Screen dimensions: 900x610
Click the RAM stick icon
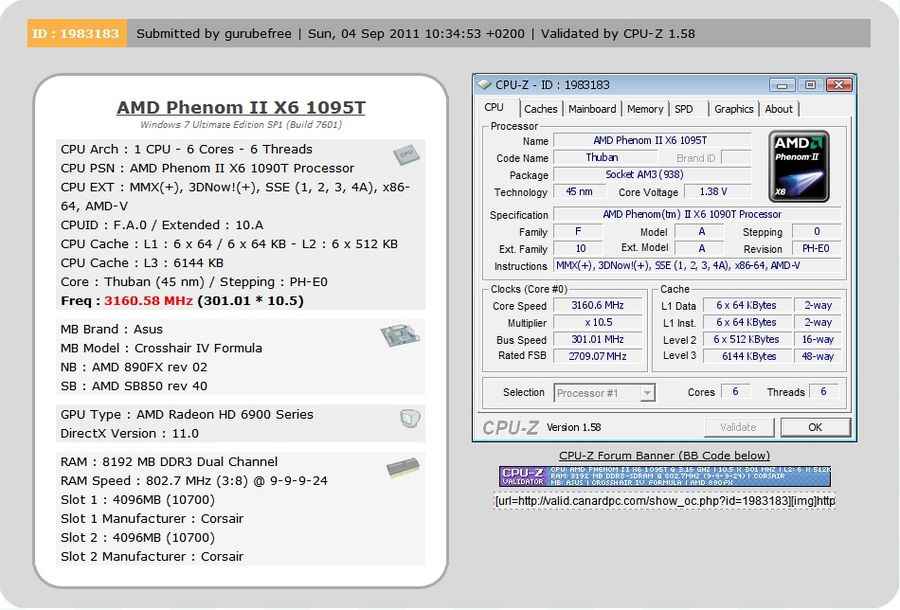[x=402, y=468]
